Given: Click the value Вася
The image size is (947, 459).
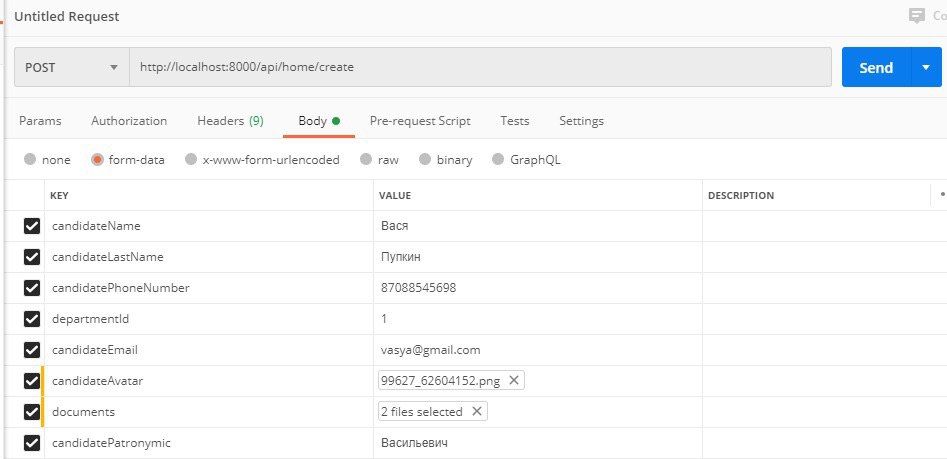Looking at the screenshot, I should [395, 226].
